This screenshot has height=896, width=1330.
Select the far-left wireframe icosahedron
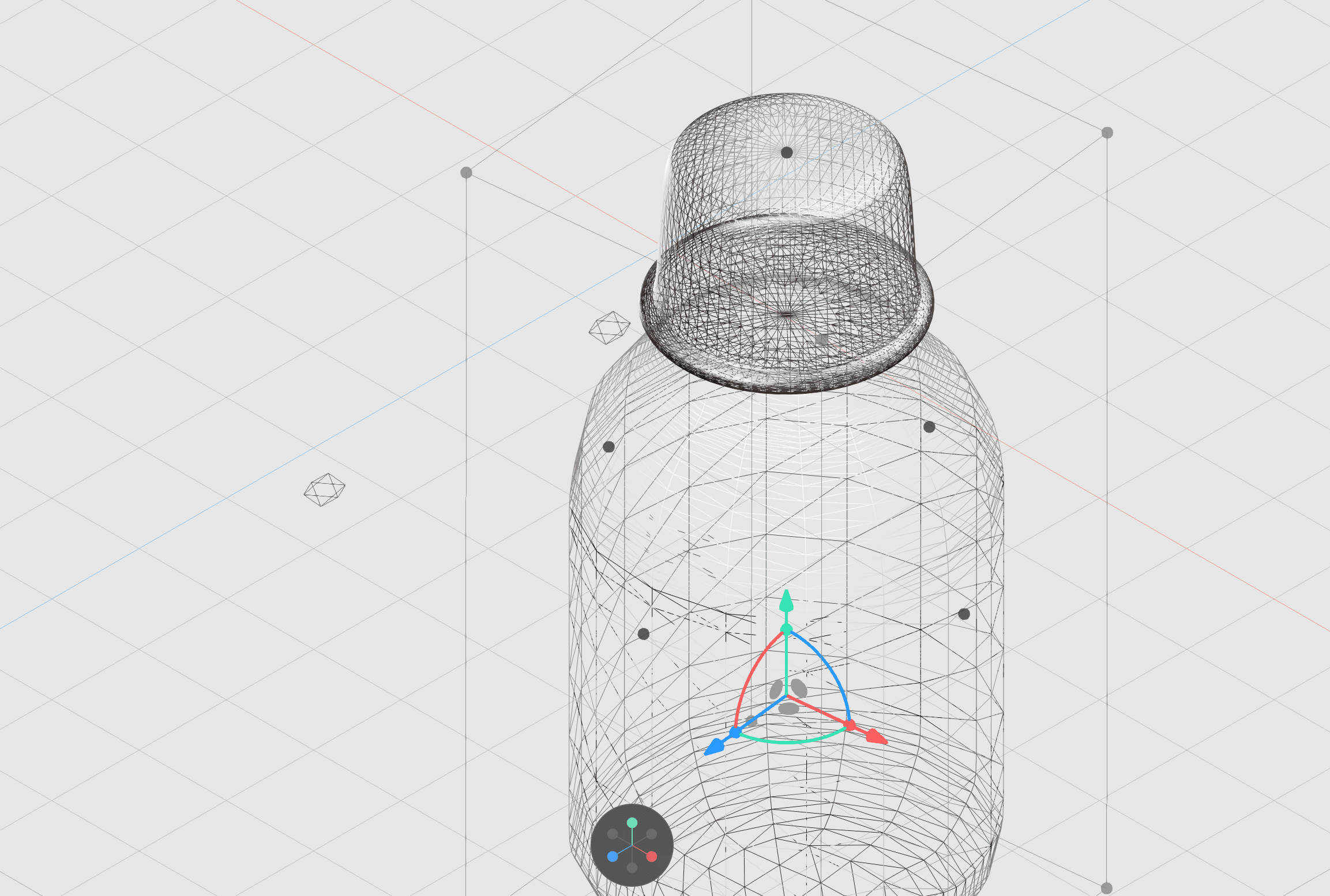(324, 490)
